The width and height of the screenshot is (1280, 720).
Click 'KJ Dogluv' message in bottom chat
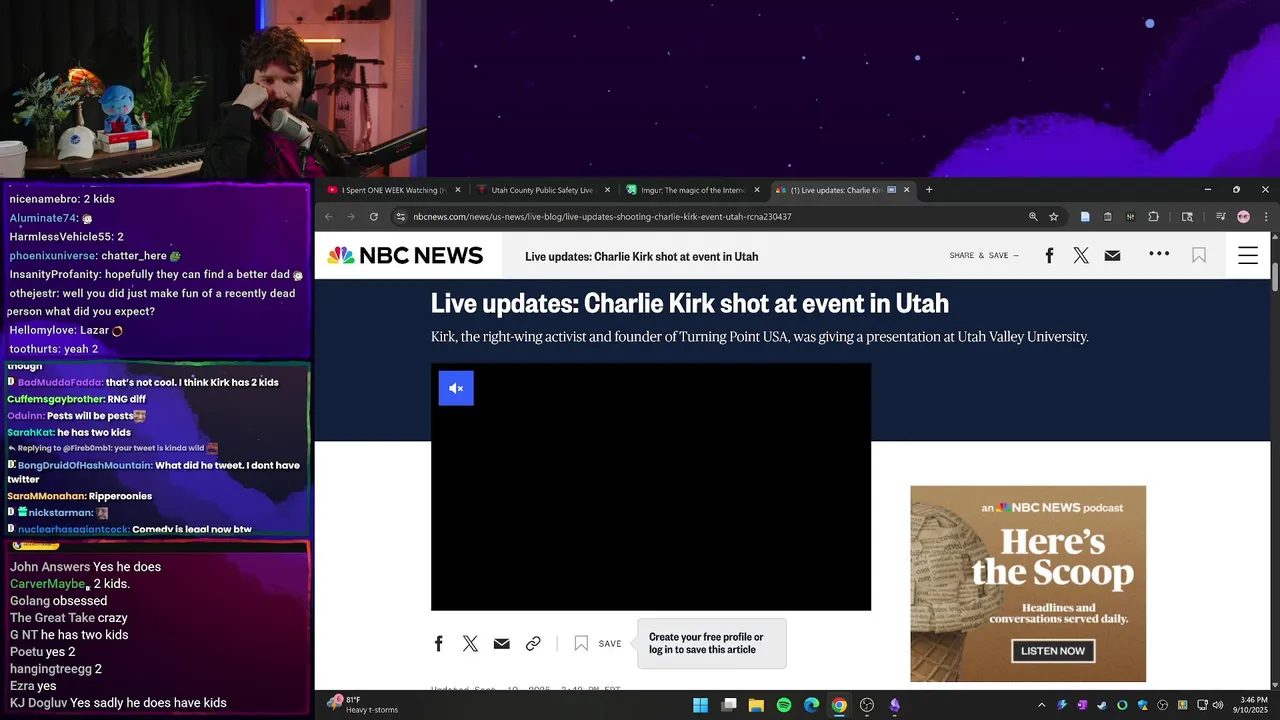click(118, 703)
